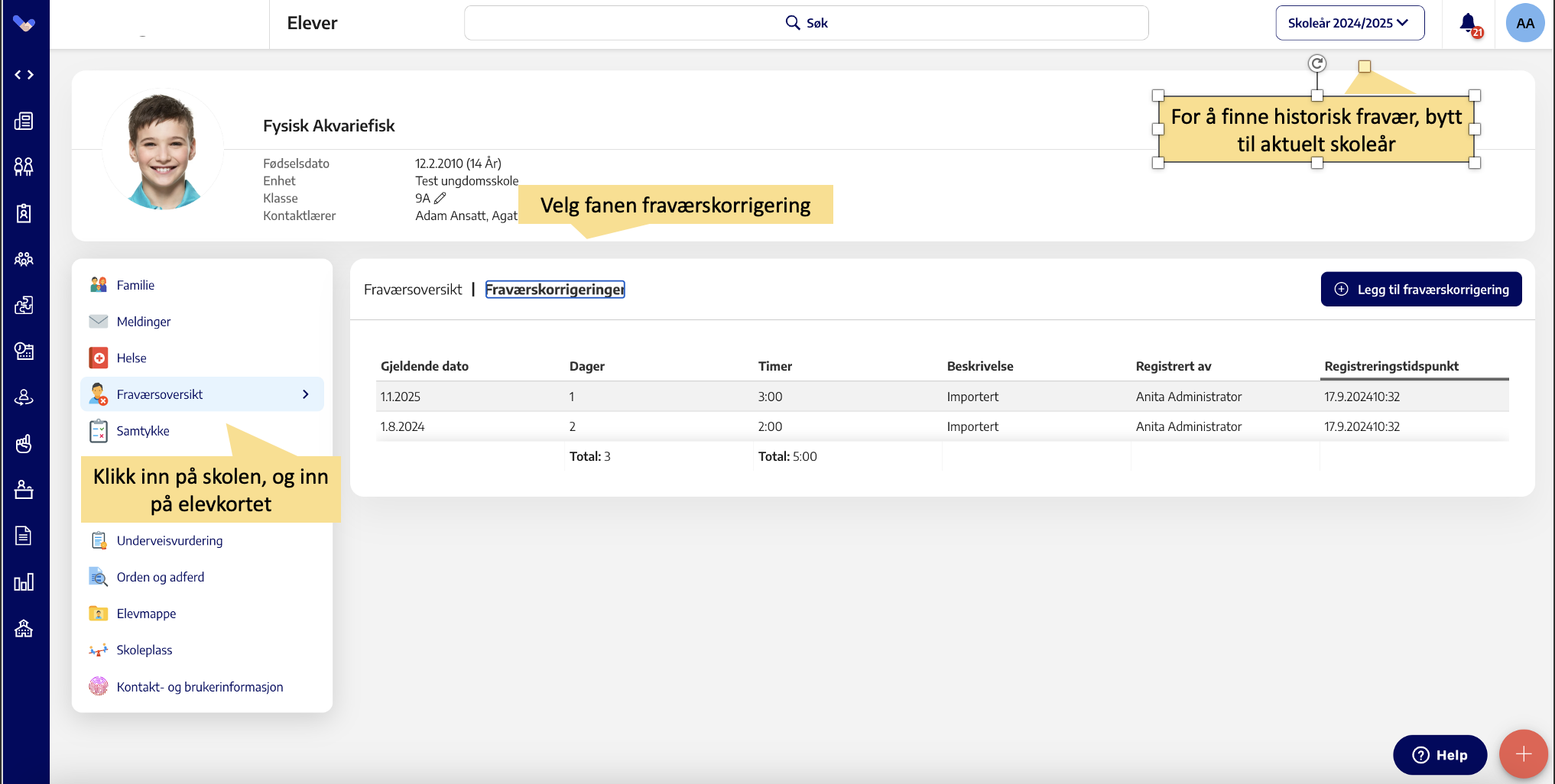Click the statistics bar chart sidebar icon
This screenshot has width=1555, height=784.
coord(24,582)
